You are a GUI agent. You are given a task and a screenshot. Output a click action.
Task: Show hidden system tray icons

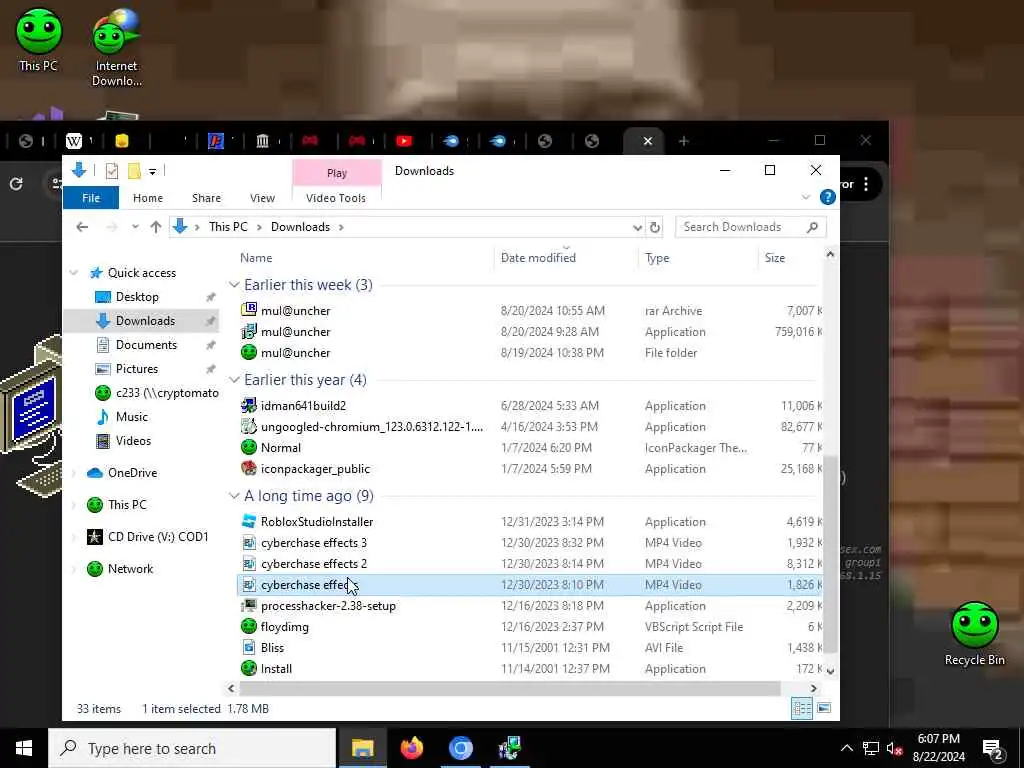[846, 748]
